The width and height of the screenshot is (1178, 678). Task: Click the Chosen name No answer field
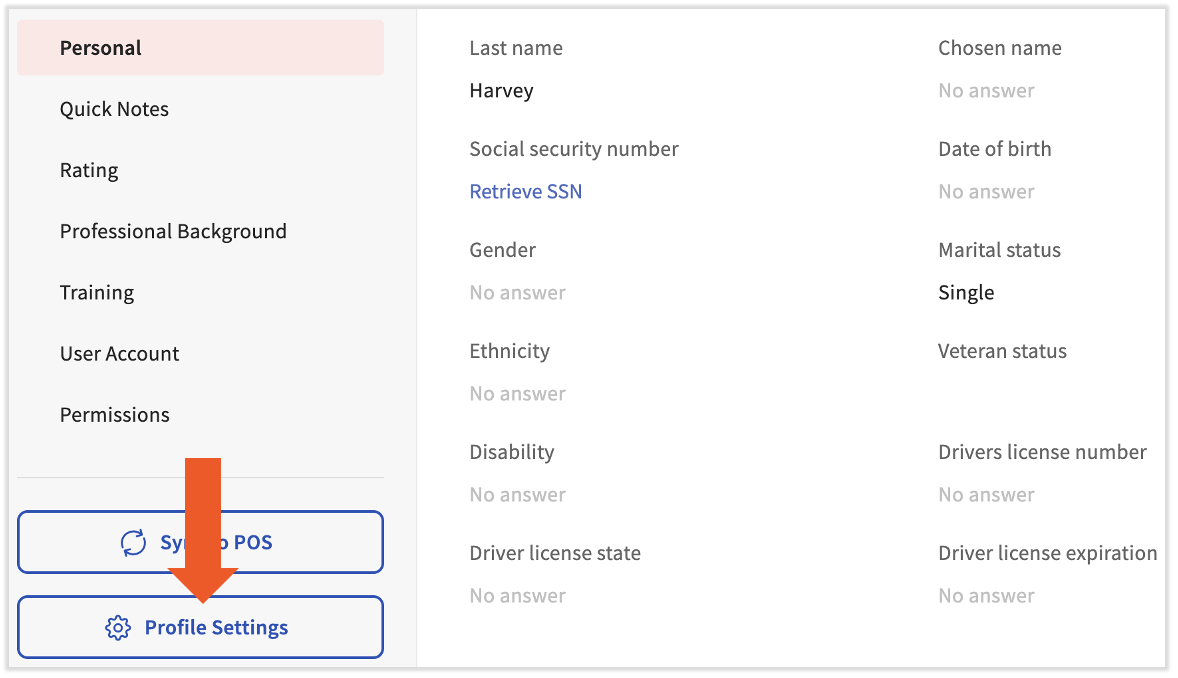click(986, 90)
